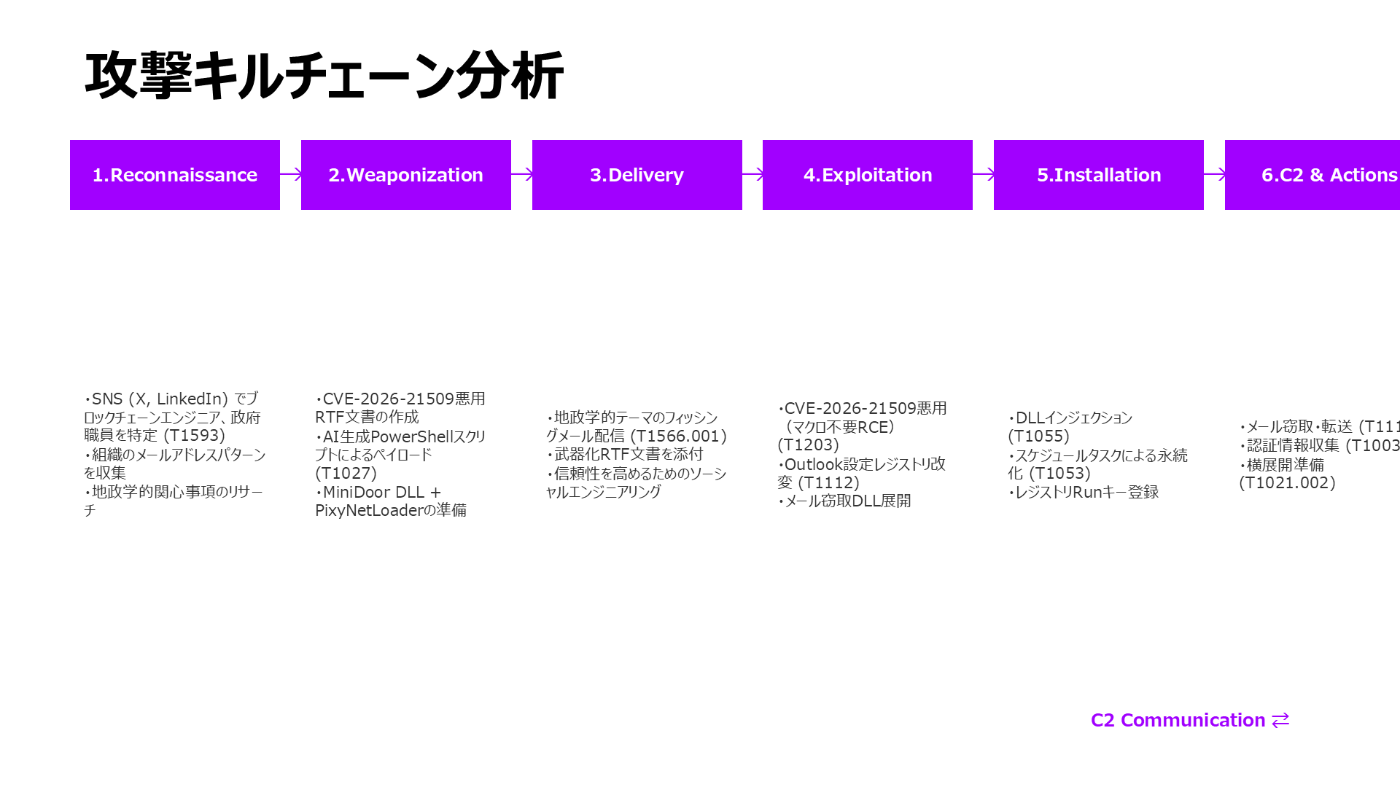Click the C2 Communication link
This screenshot has width=1400, height=787.
click(x=1177, y=719)
